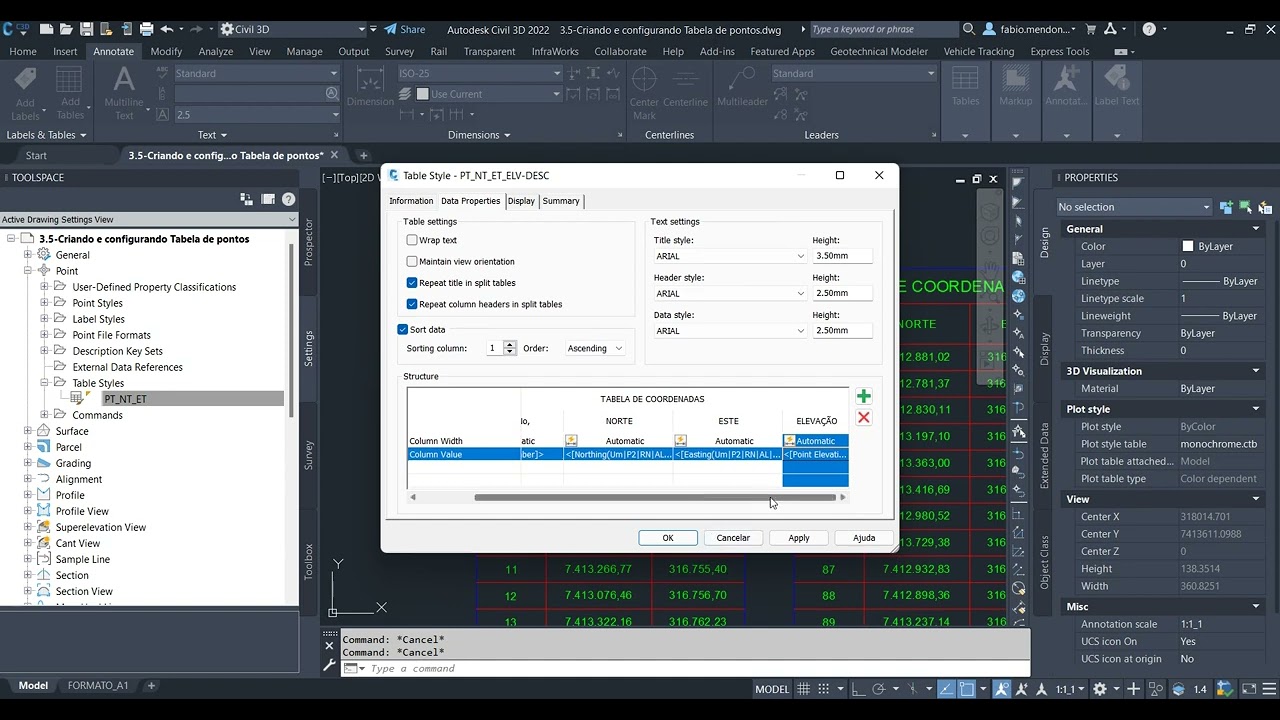Expand the Label Styles tree node
Screen dimensions: 1280x720
(45, 319)
